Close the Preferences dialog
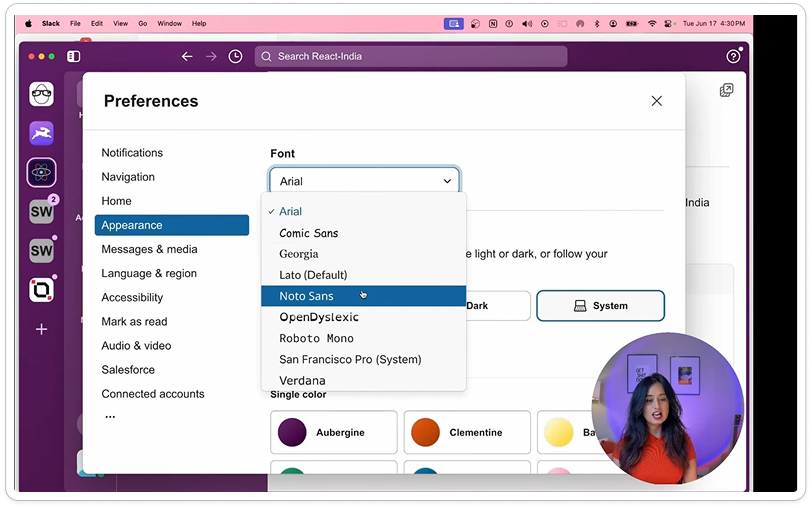The width and height of the screenshot is (812, 508). 657,101
